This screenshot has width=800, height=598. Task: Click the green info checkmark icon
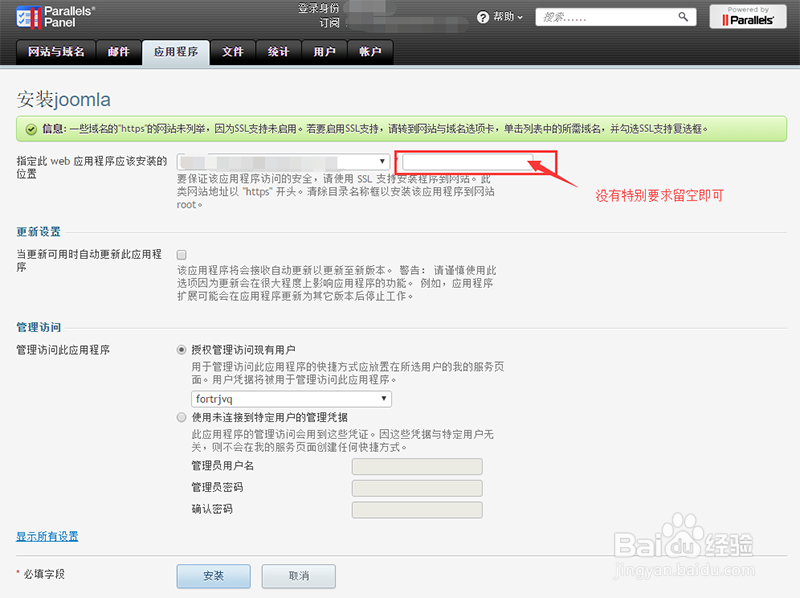[33, 128]
